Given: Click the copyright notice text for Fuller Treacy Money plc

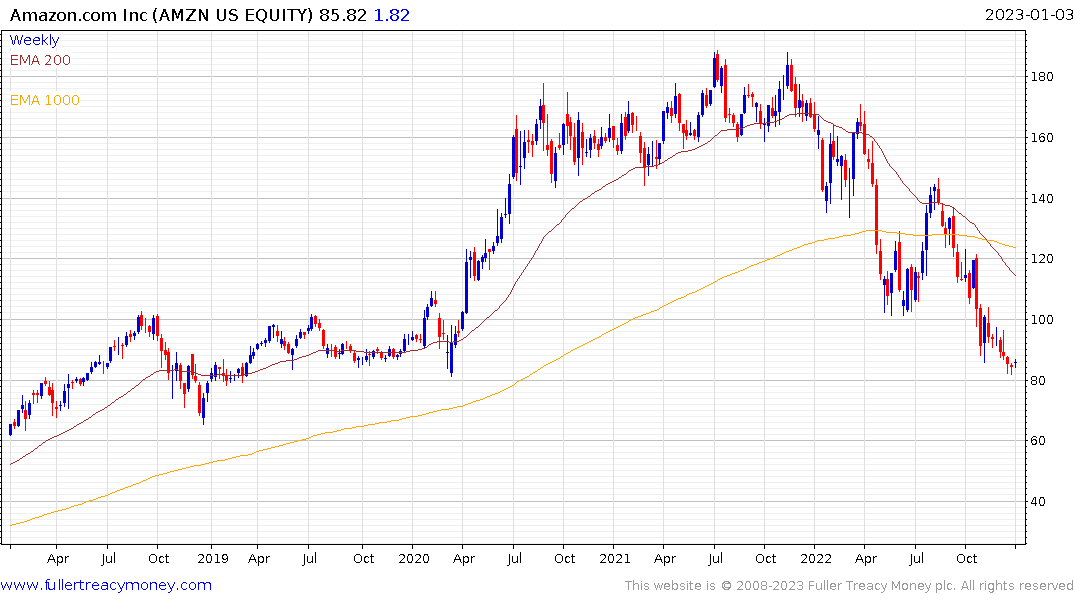Looking at the screenshot, I should [x=849, y=585].
